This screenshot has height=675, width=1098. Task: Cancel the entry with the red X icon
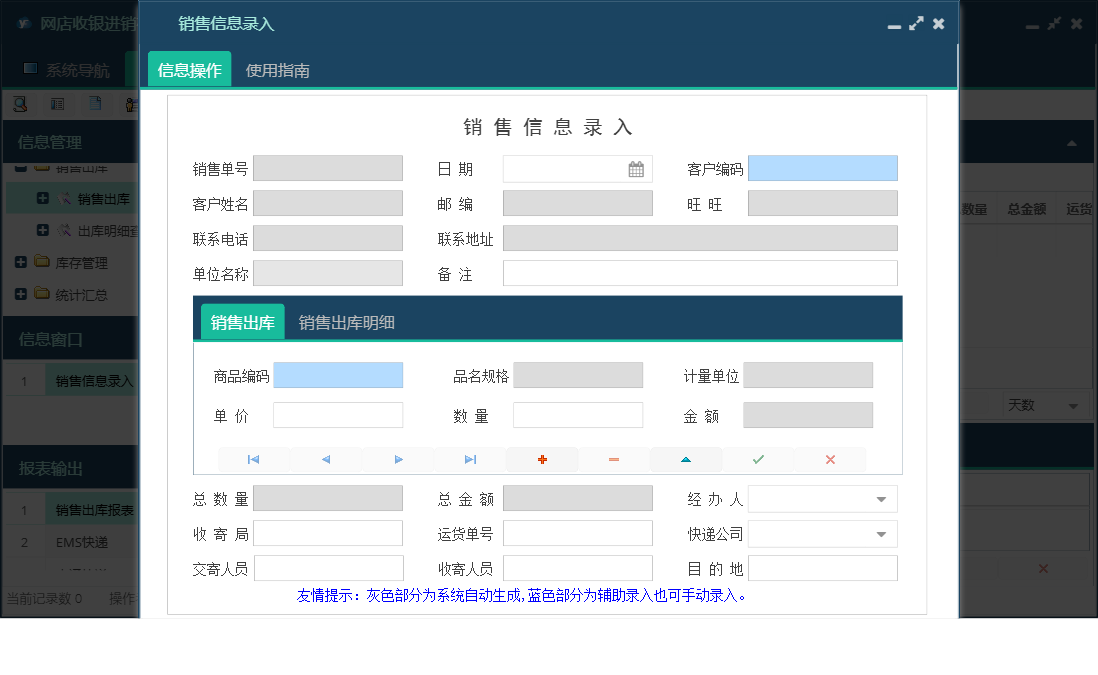[829, 459]
